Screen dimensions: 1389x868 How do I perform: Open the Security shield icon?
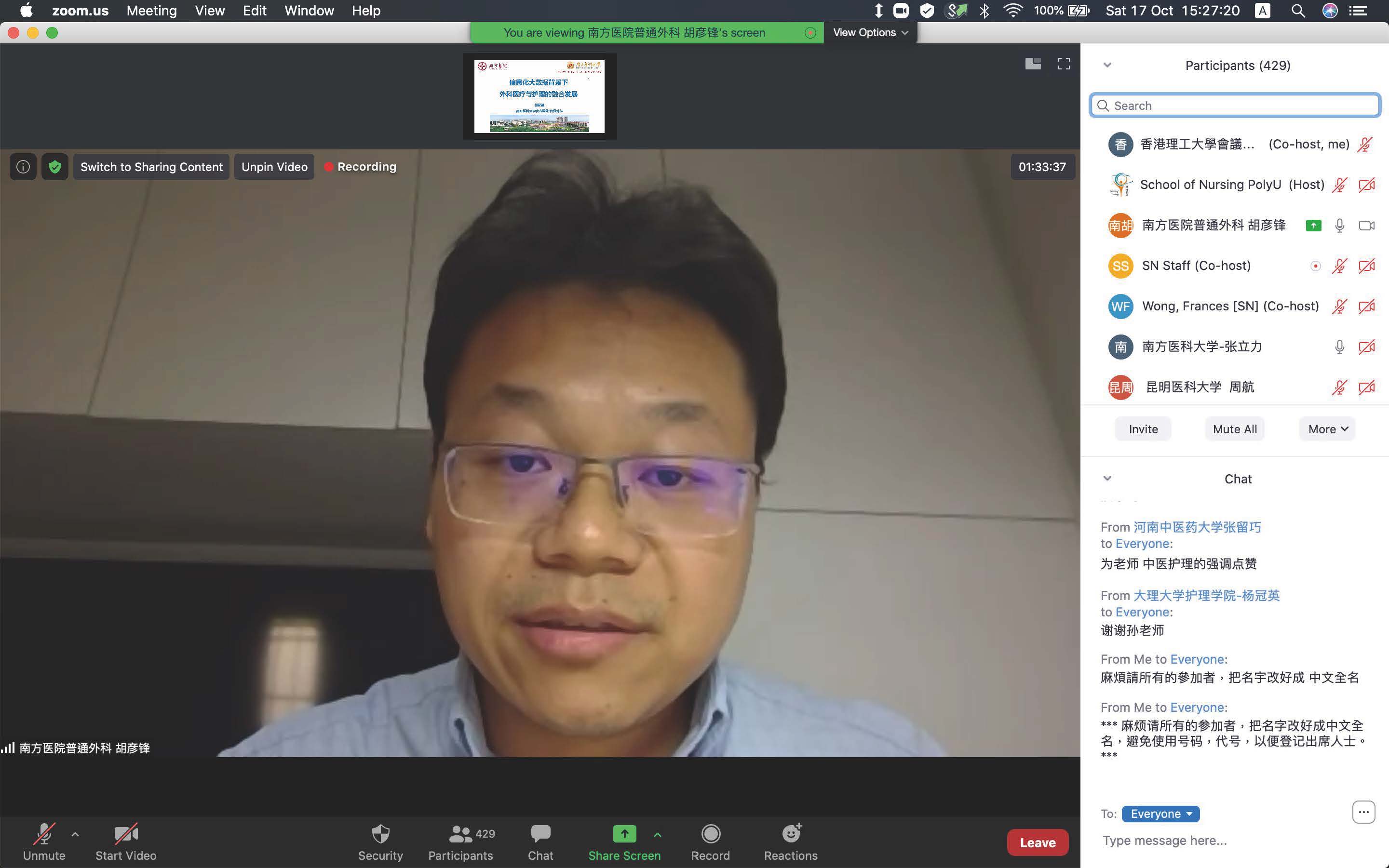click(x=380, y=834)
